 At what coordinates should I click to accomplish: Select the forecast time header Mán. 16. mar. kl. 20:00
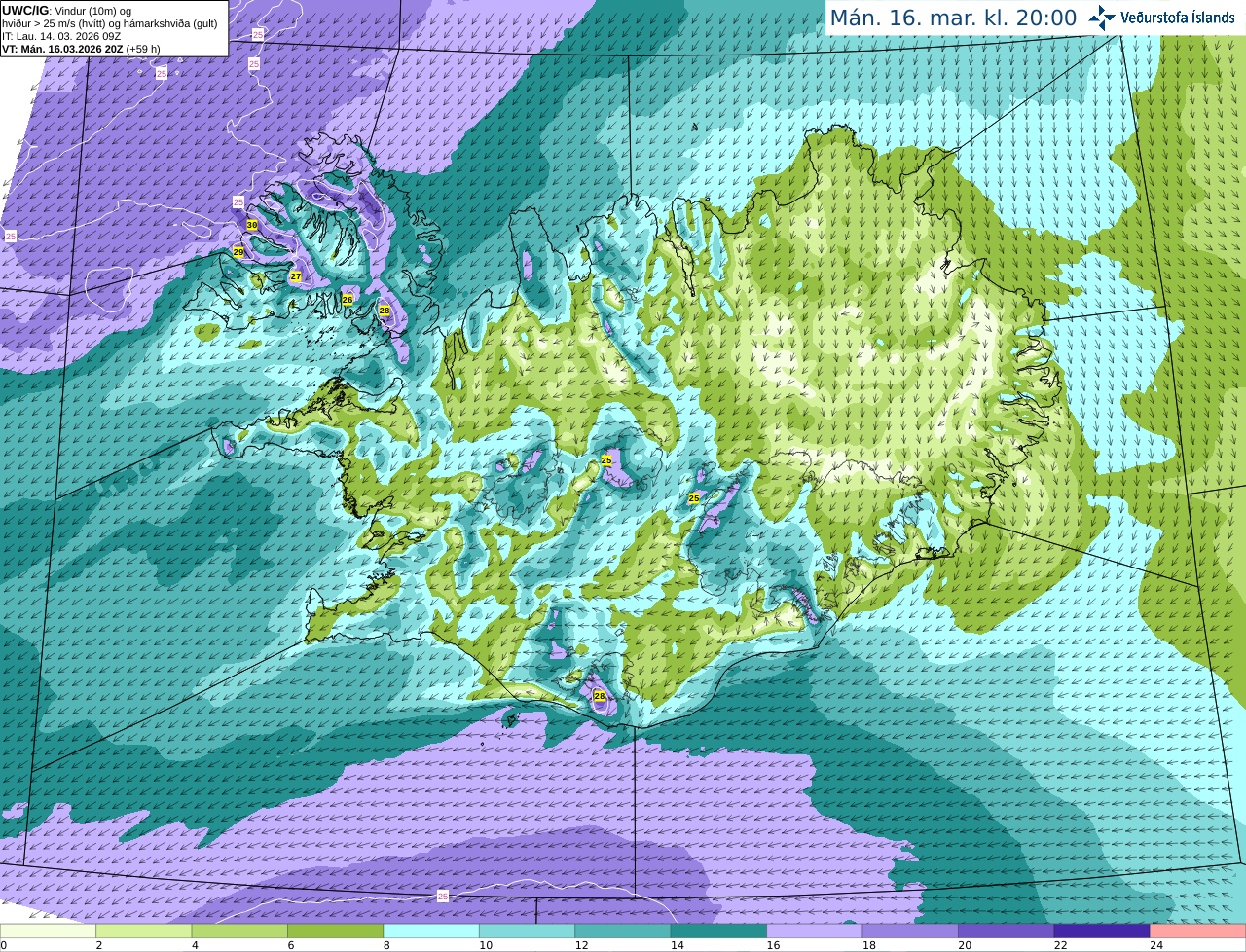coord(953,18)
